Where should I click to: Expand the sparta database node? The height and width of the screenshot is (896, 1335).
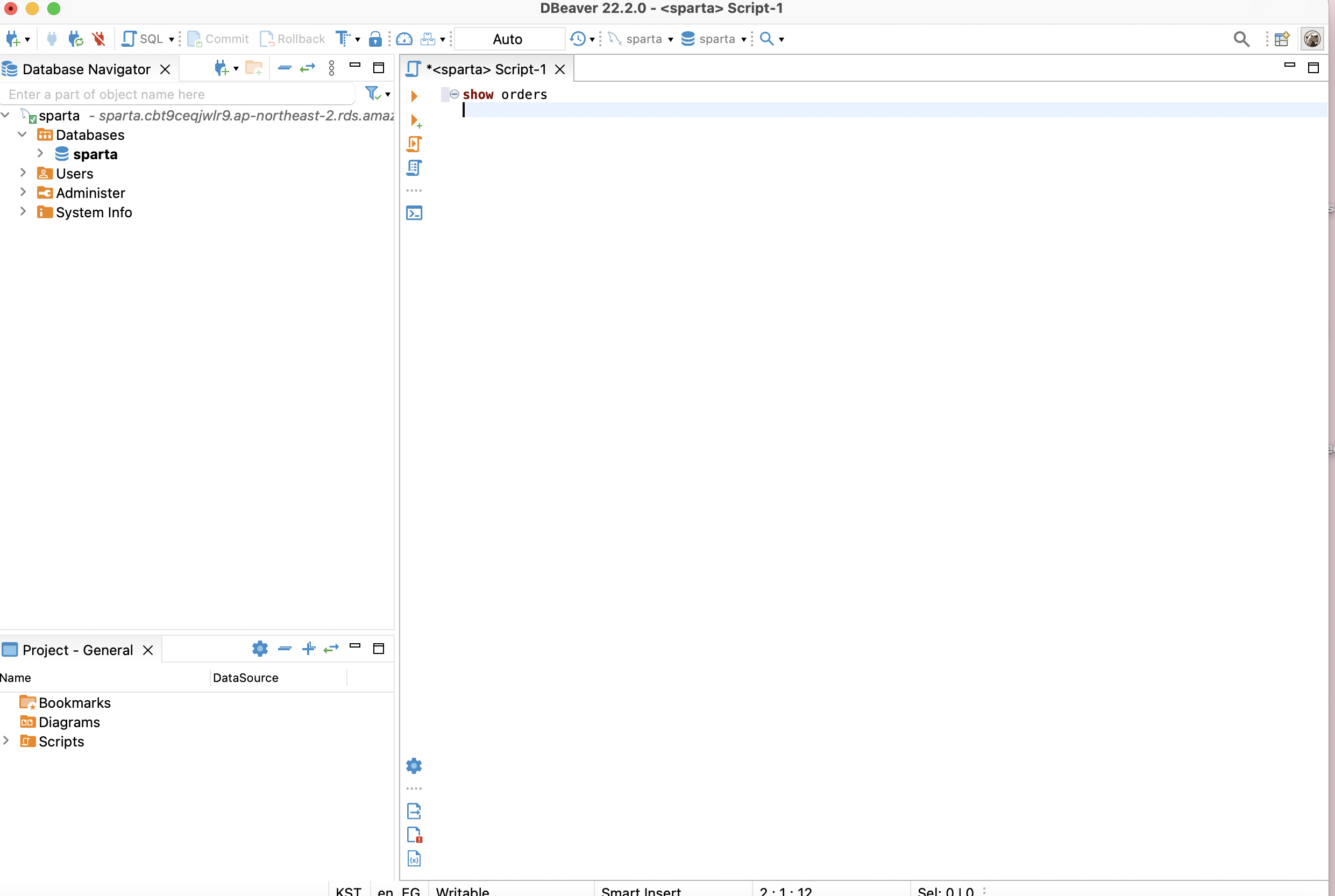40,154
